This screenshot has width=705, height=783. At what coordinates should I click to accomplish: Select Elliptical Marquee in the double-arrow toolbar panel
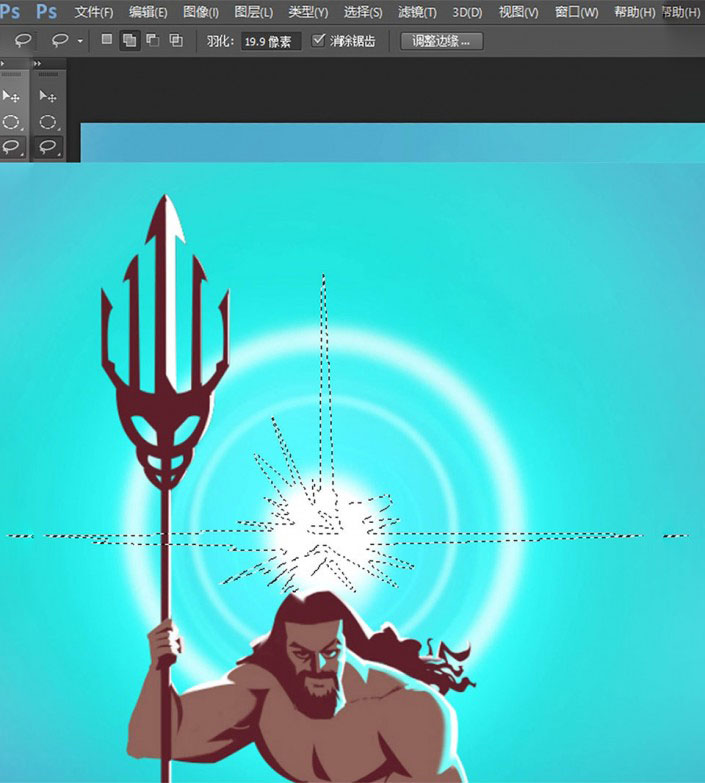(x=48, y=122)
